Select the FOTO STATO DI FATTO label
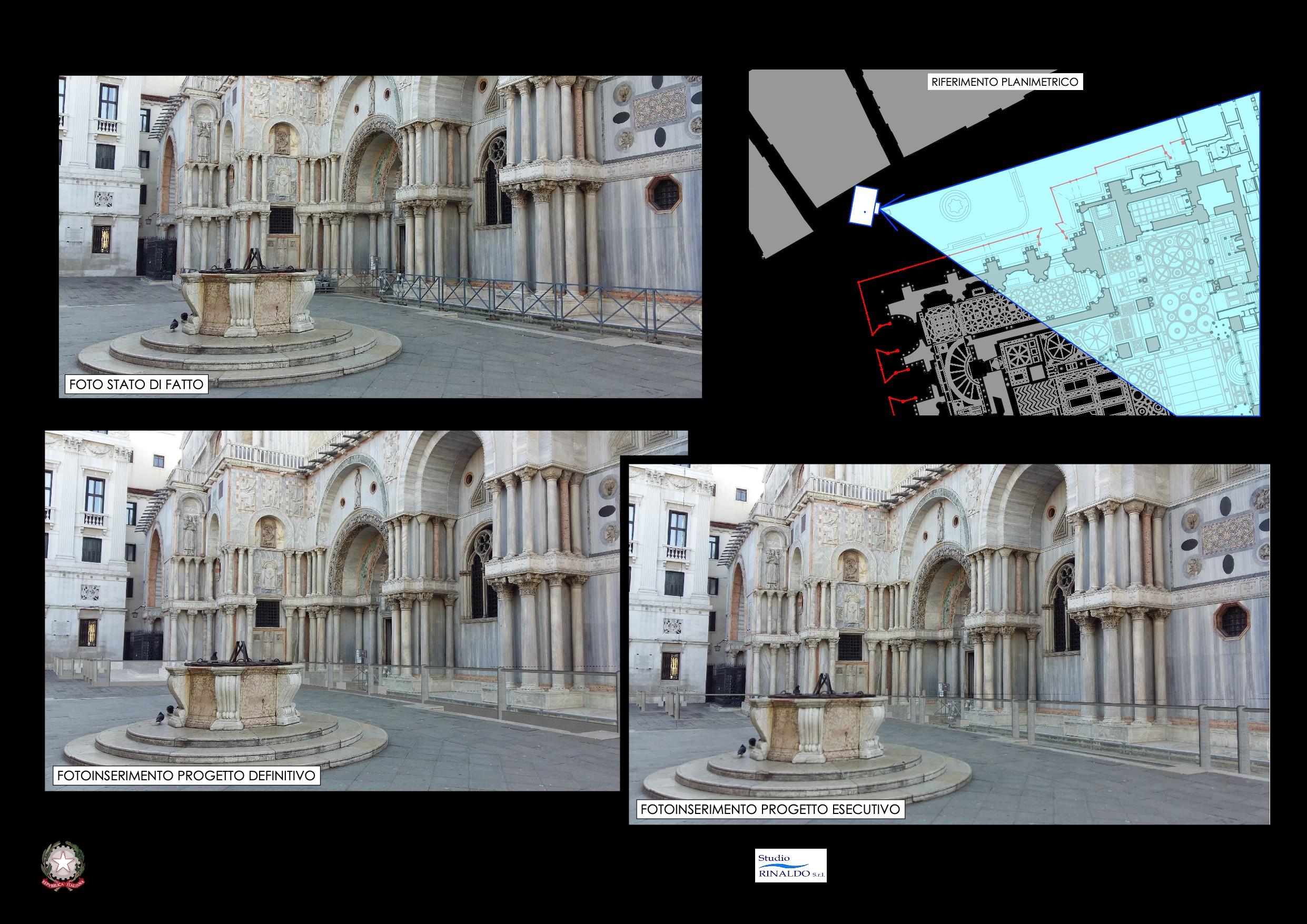 coord(135,384)
